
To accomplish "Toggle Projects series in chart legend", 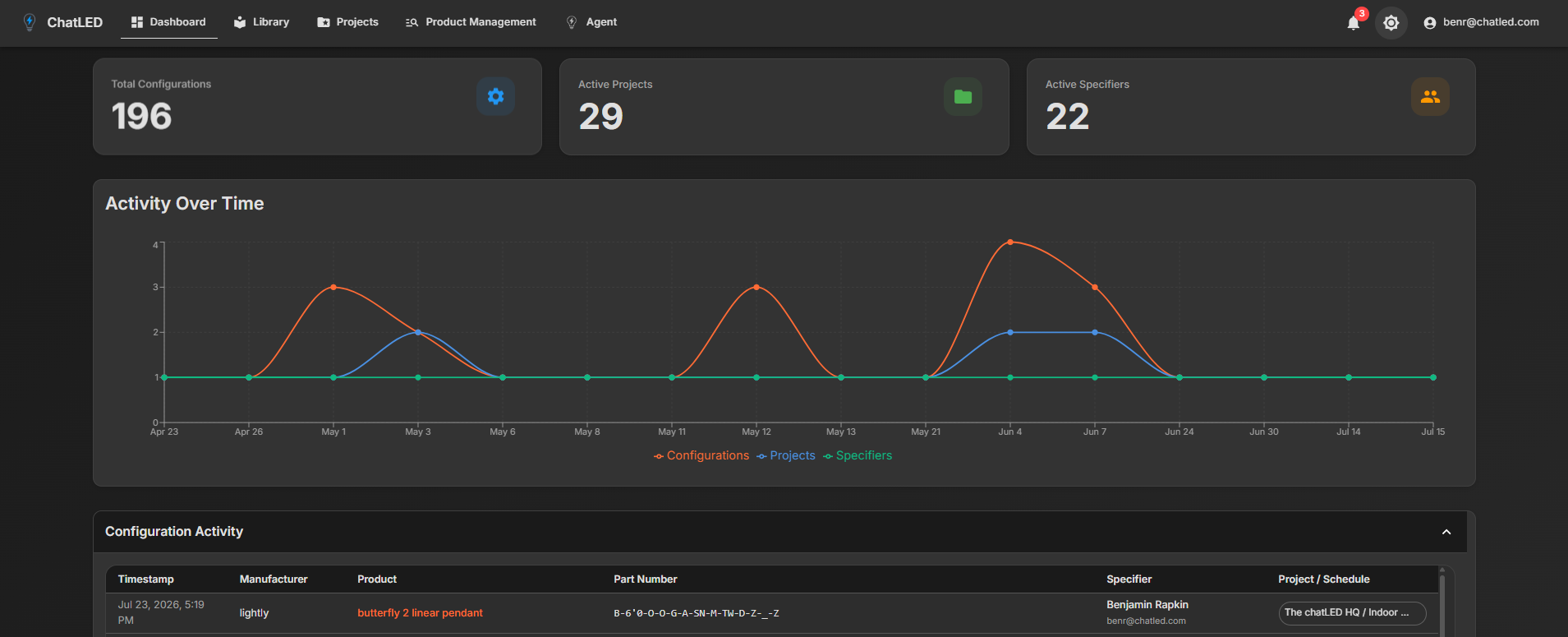I will [786, 455].
